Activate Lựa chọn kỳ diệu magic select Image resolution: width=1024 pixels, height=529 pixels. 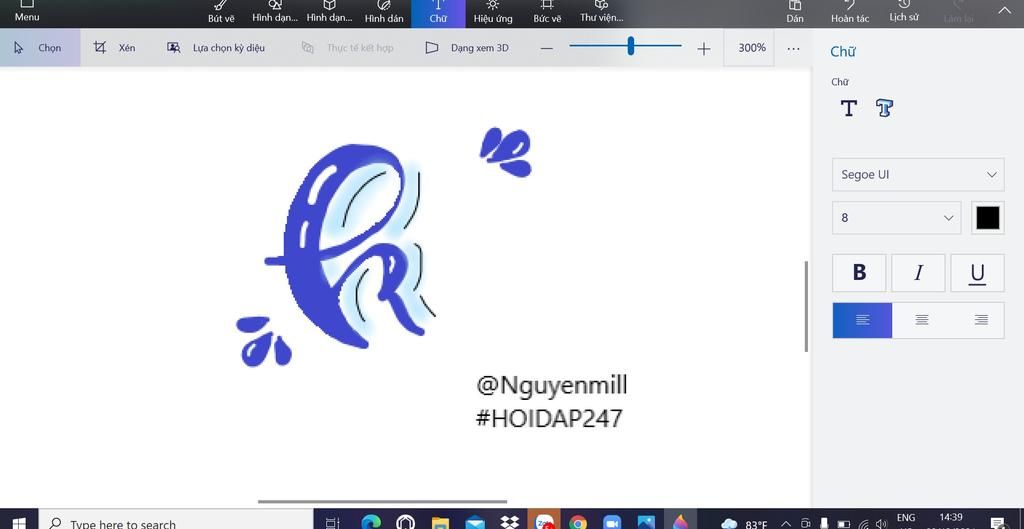216,48
